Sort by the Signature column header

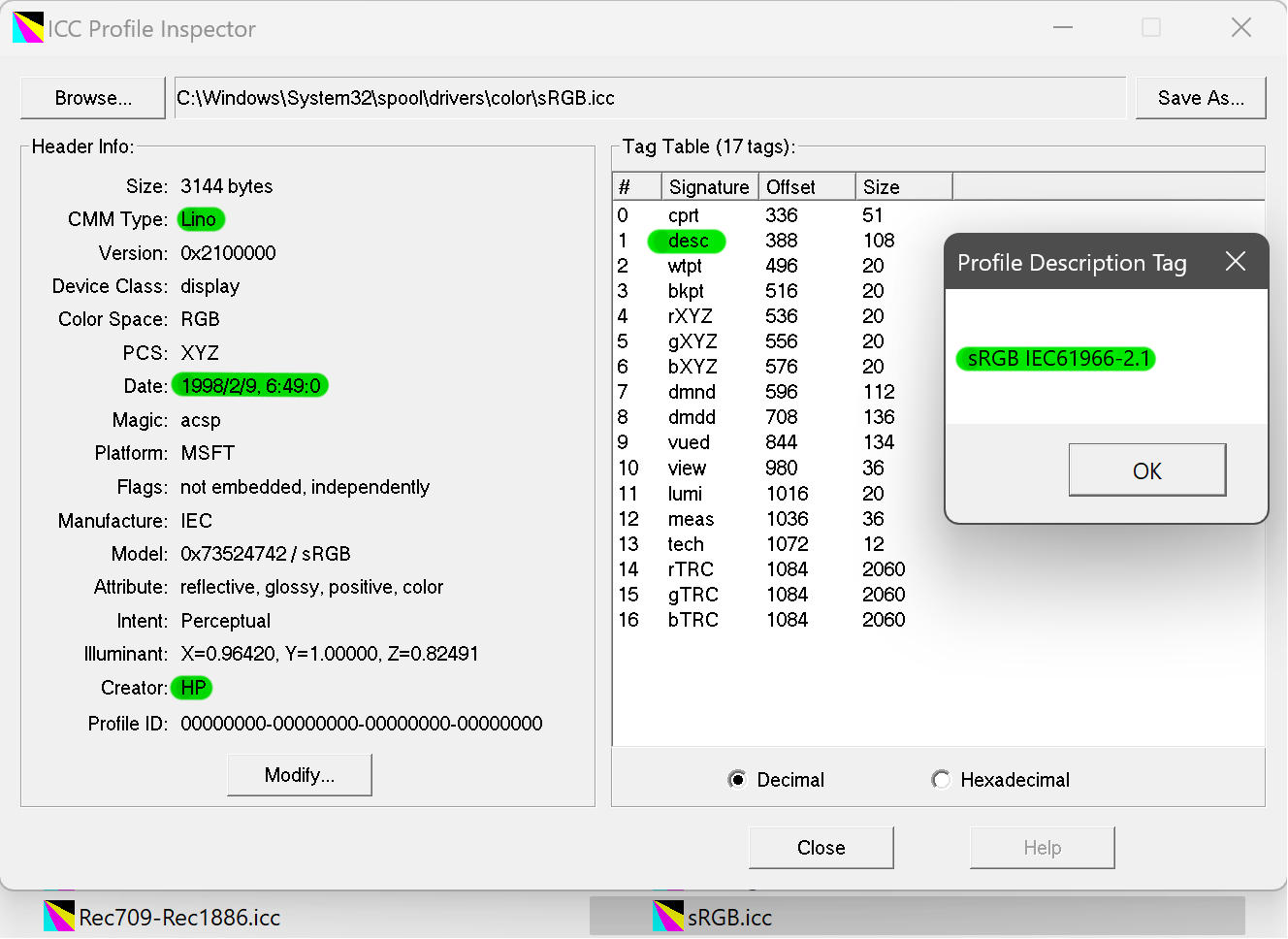(709, 187)
